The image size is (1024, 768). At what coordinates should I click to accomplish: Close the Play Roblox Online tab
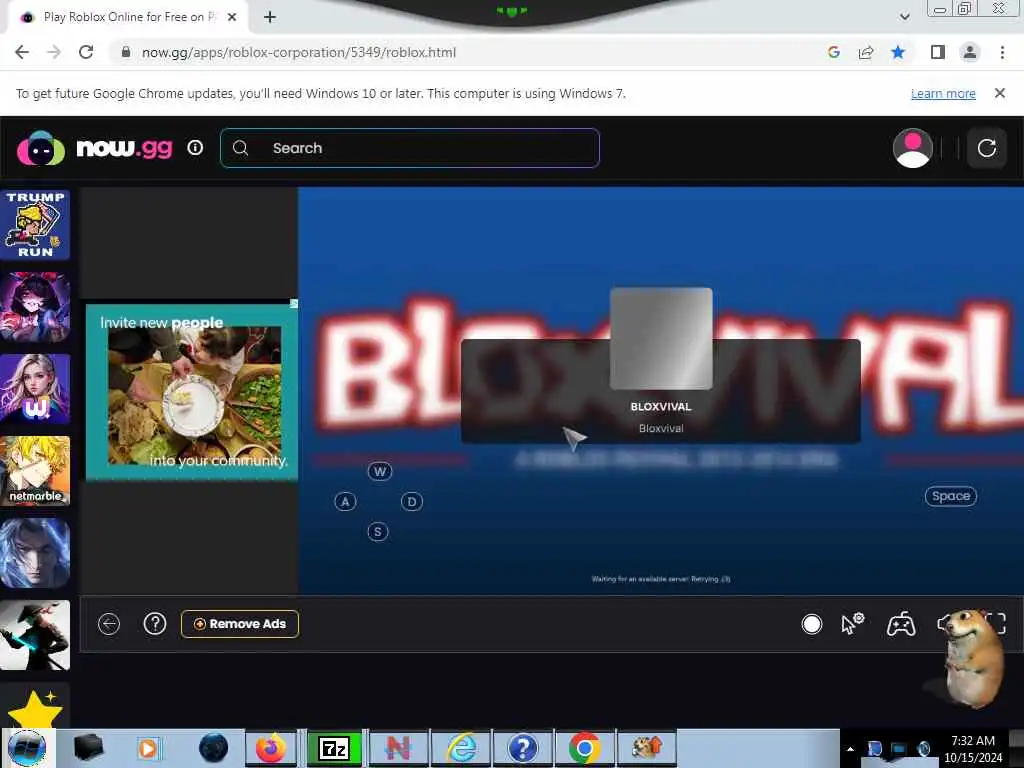[232, 17]
